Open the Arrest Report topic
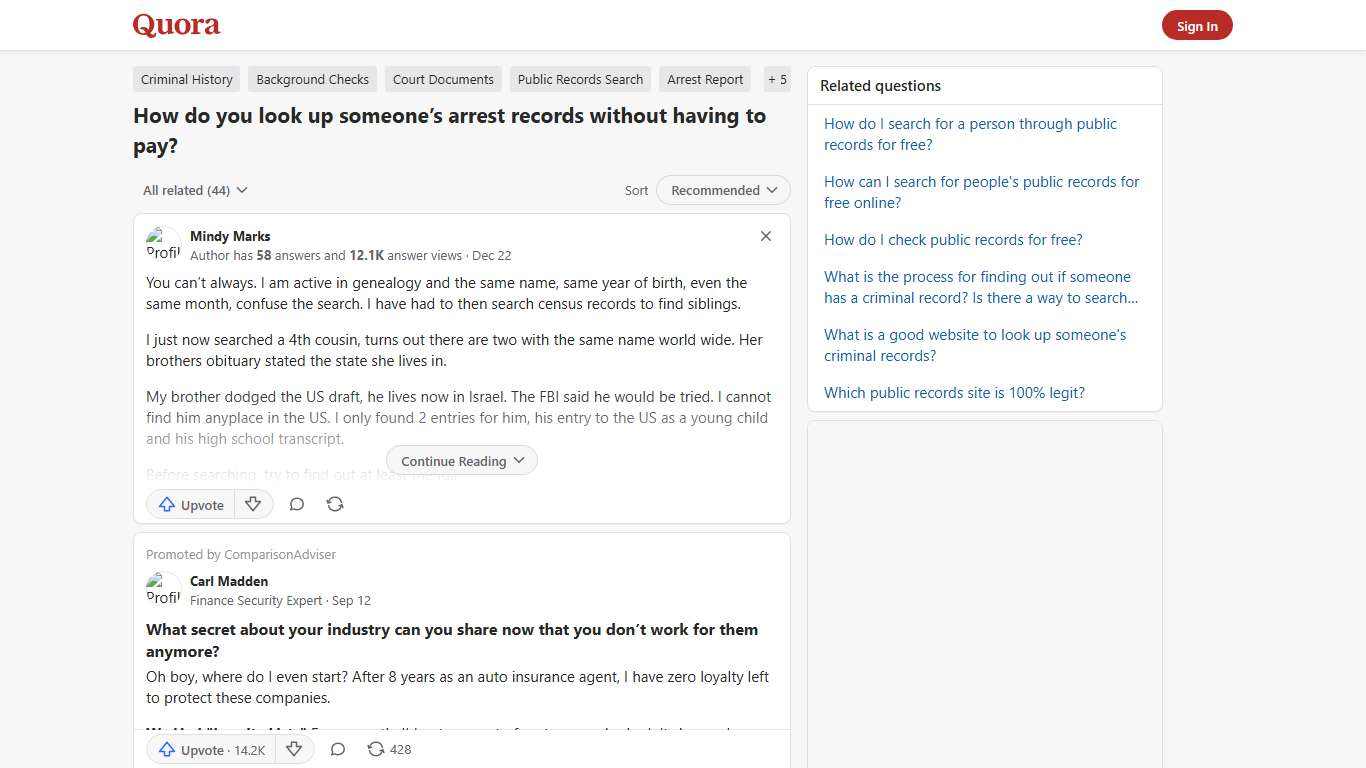The height and width of the screenshot is (768, 1366). coord(705,79)
